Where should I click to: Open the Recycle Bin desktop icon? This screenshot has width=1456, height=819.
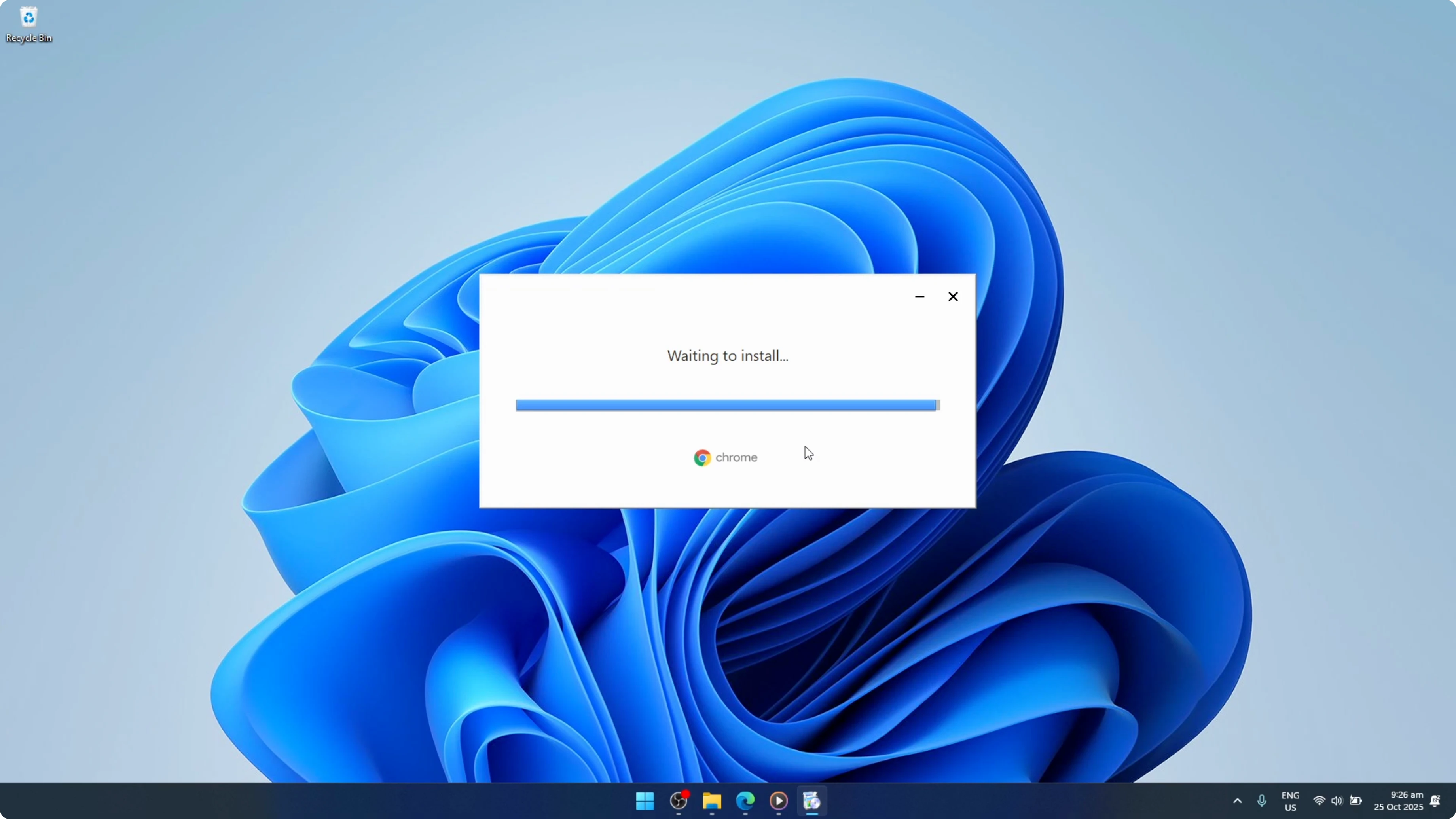(x=28, y=24)
